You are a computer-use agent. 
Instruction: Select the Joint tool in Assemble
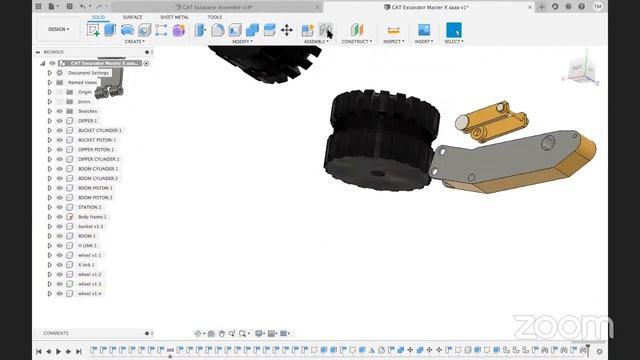click(325, 30)
